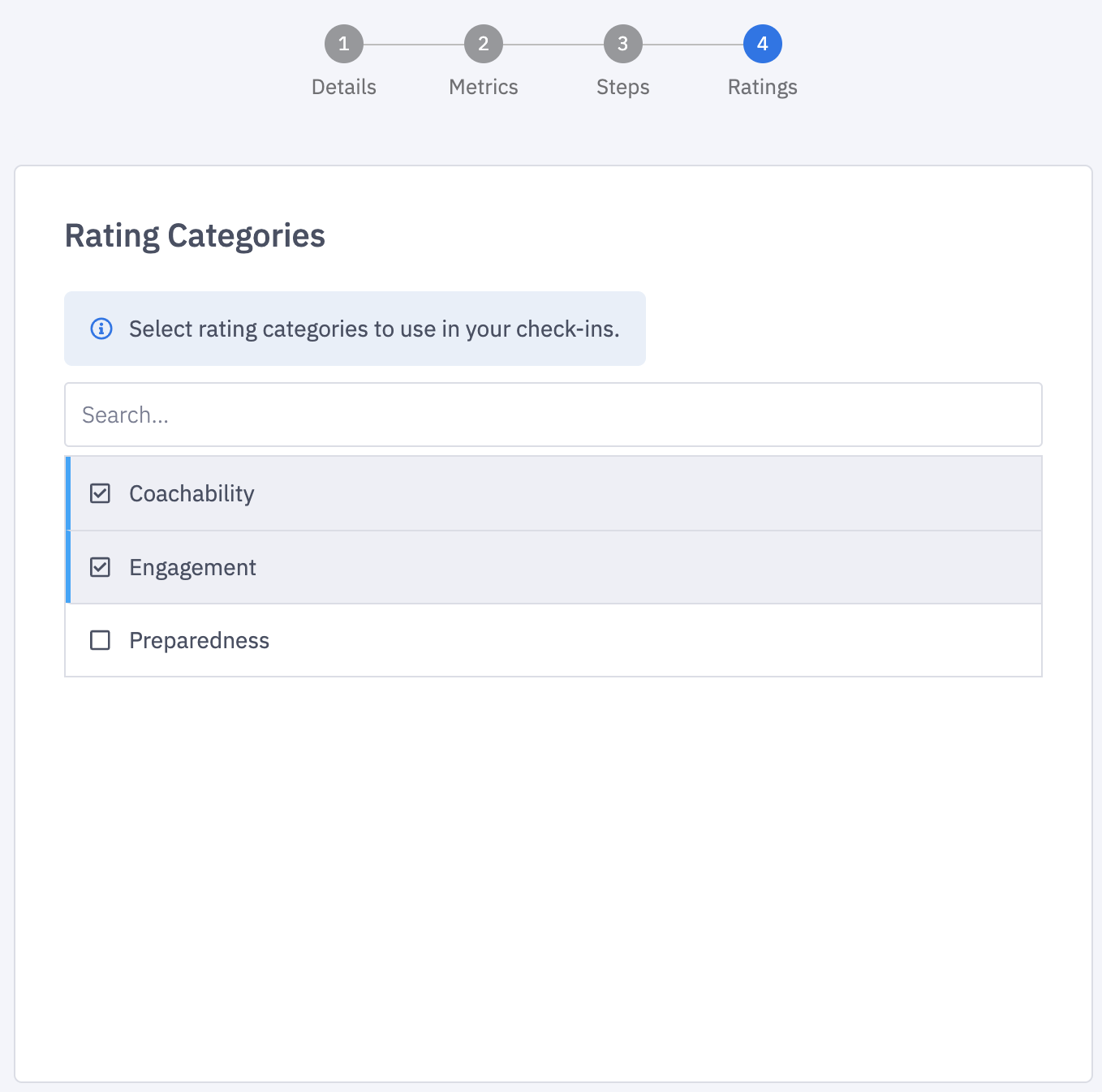Click the step 1 circle icon
The image size is (1102, 1092).
tap(344, 44)
